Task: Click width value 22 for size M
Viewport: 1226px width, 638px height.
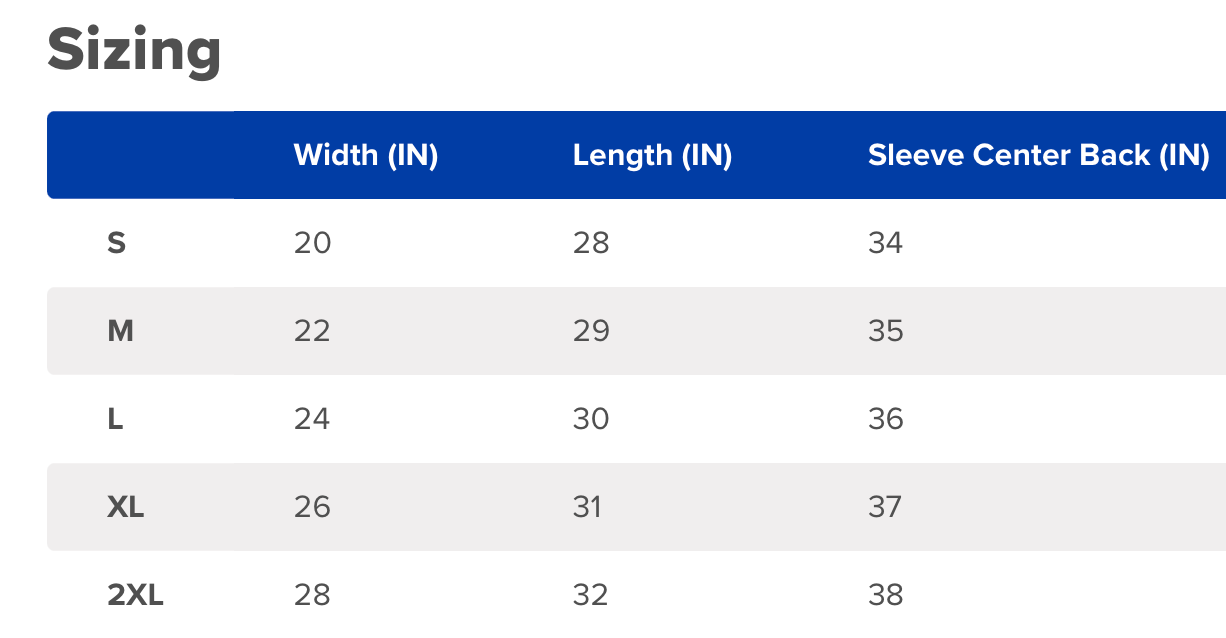Action: pos(312,331)
